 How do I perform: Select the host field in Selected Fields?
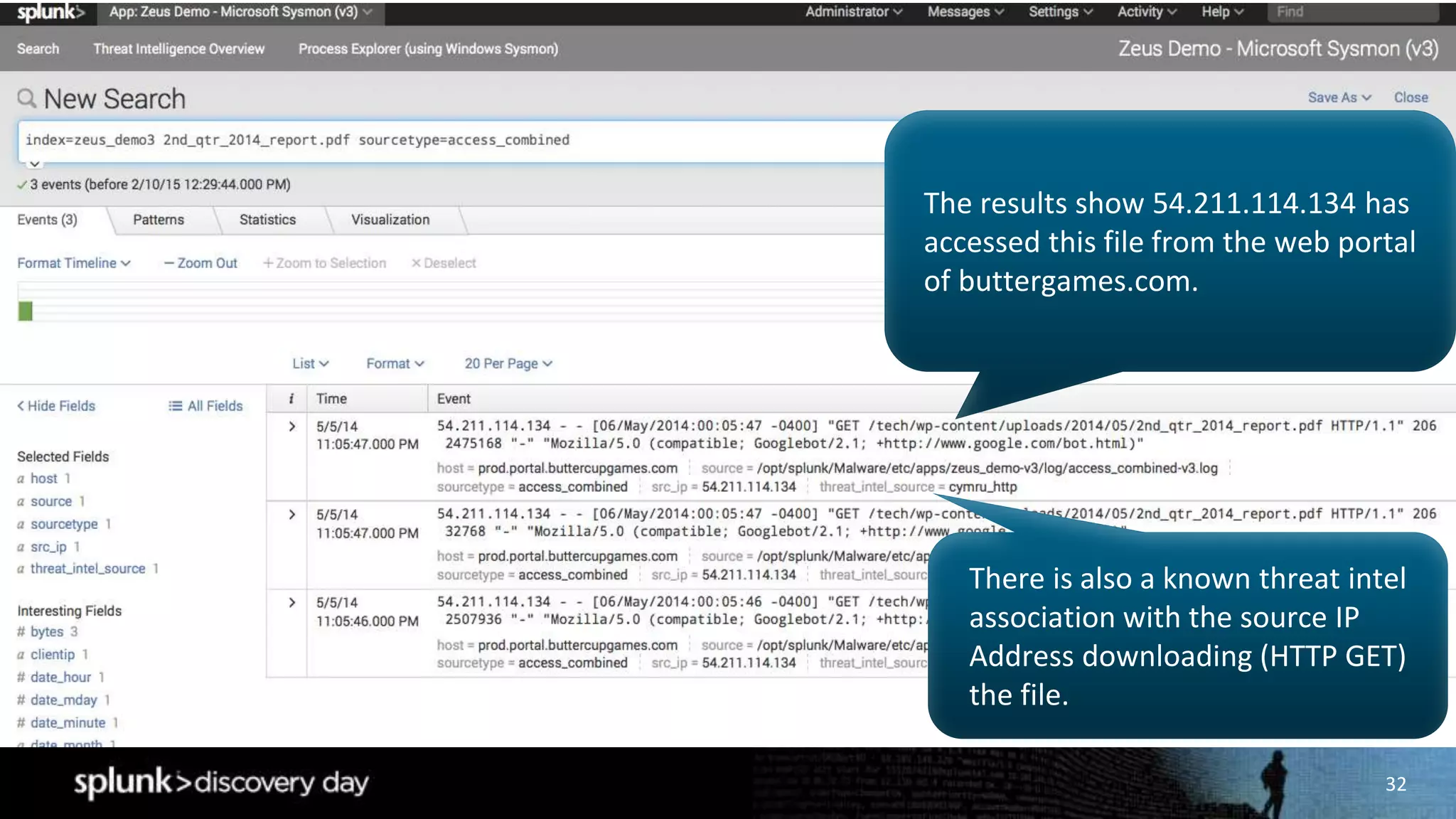44,478
